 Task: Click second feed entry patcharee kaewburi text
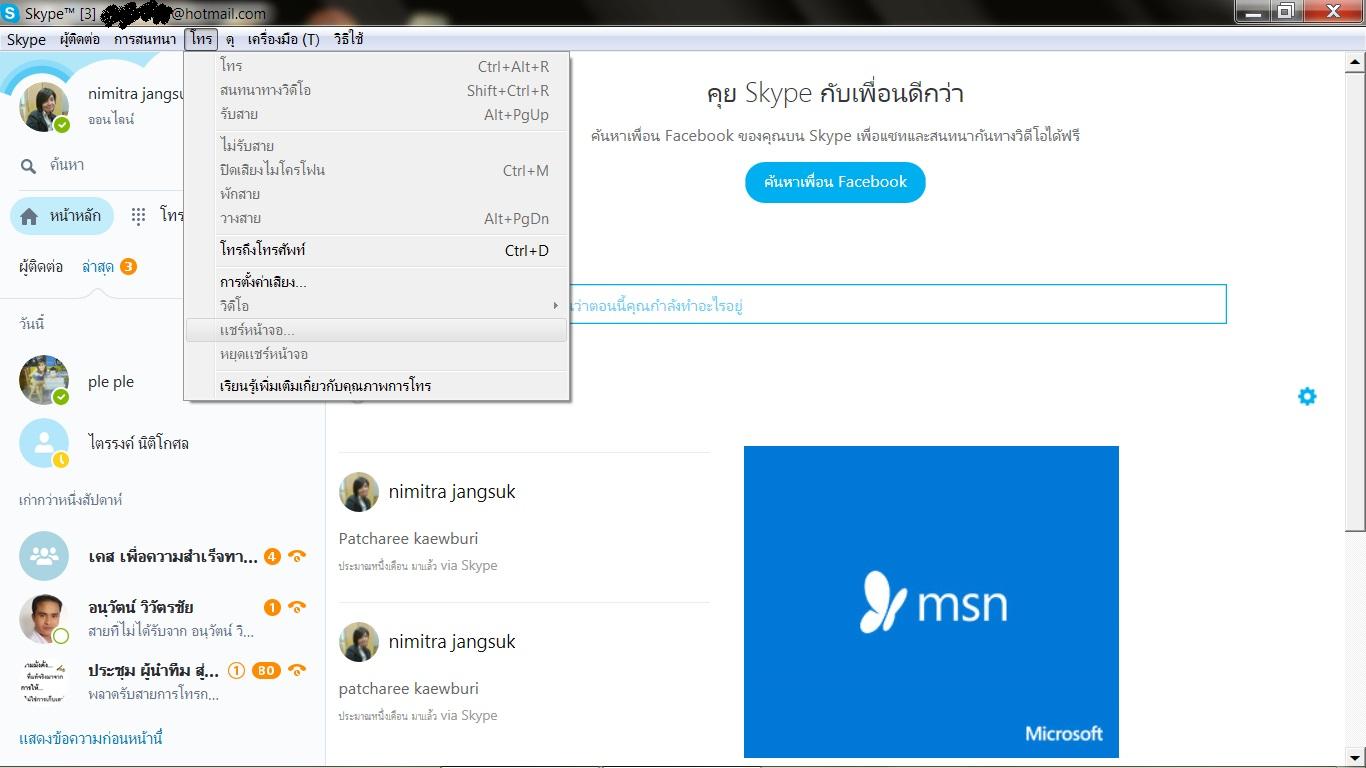tap(408, 688)
